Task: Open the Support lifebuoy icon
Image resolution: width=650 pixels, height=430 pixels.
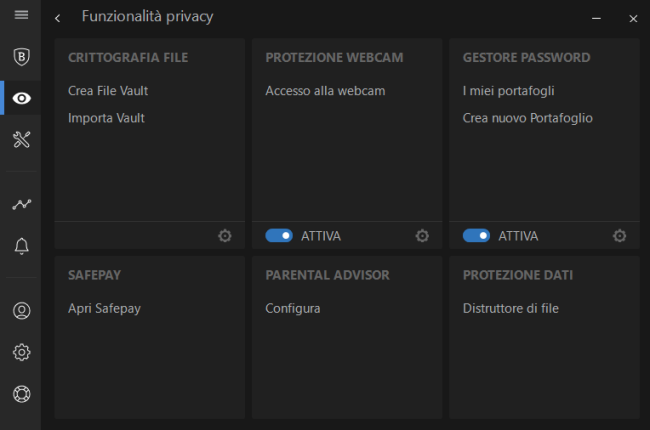Action: click(21, 393)
